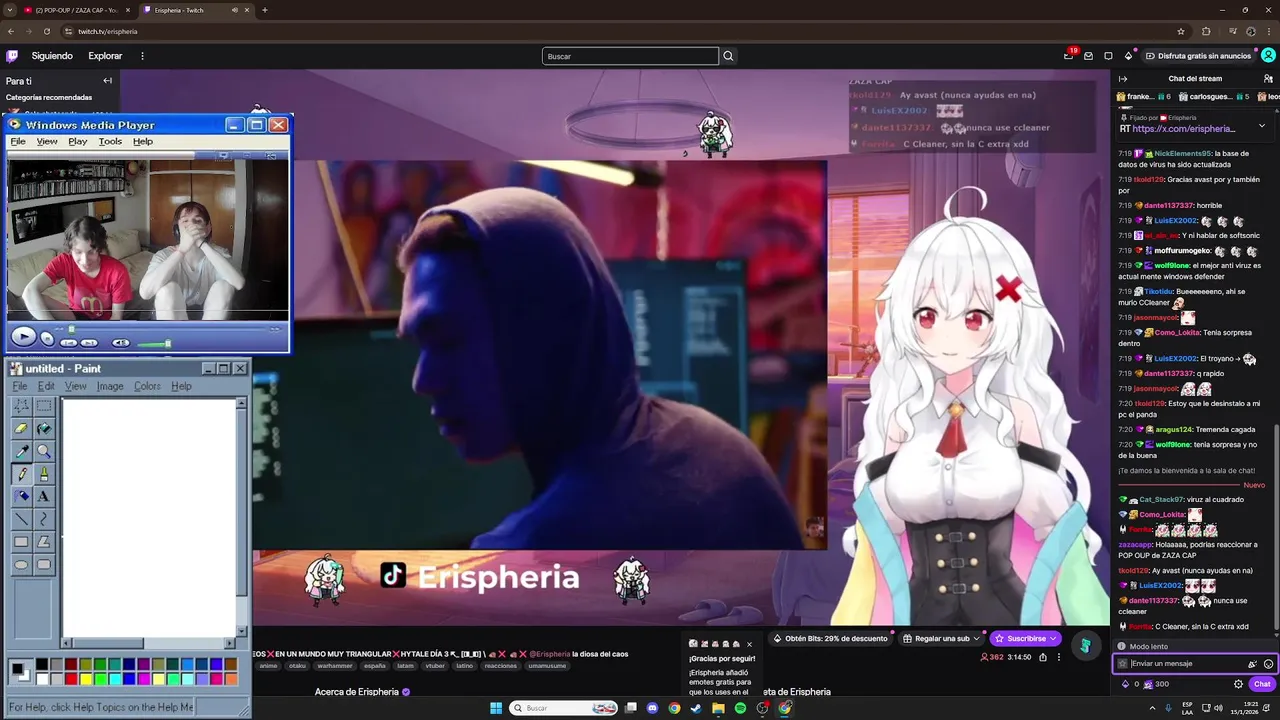The width and height of the screenshot is (1280, 720).
Task: Open the Siguiendo page on Twitch
Action: pos(52,56)
